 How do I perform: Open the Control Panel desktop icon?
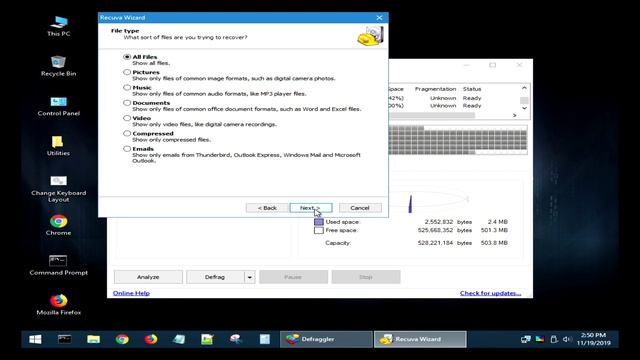click(x=58, y=106)
